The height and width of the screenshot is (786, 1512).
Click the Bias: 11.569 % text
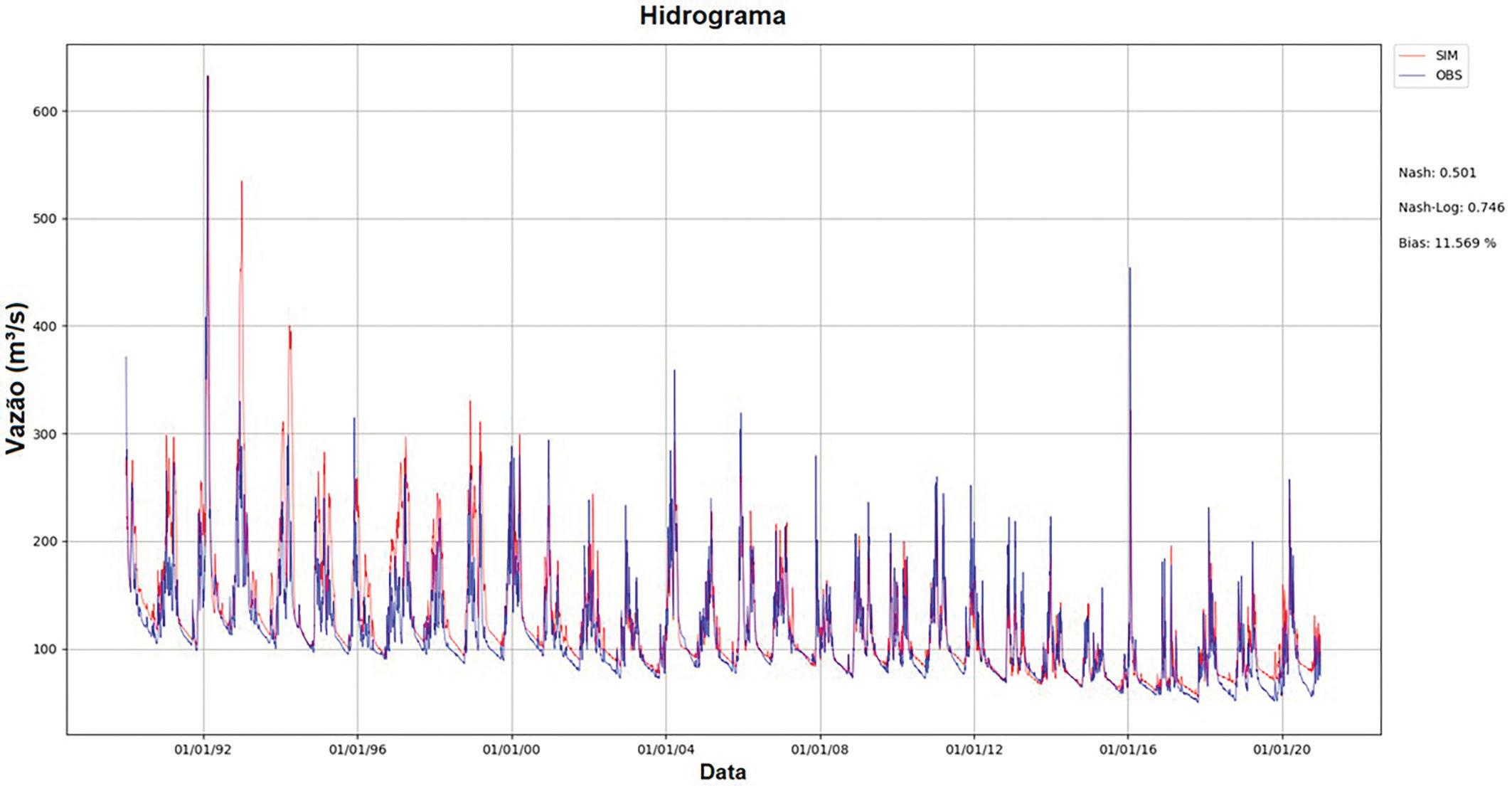[x=1447, y=243]
